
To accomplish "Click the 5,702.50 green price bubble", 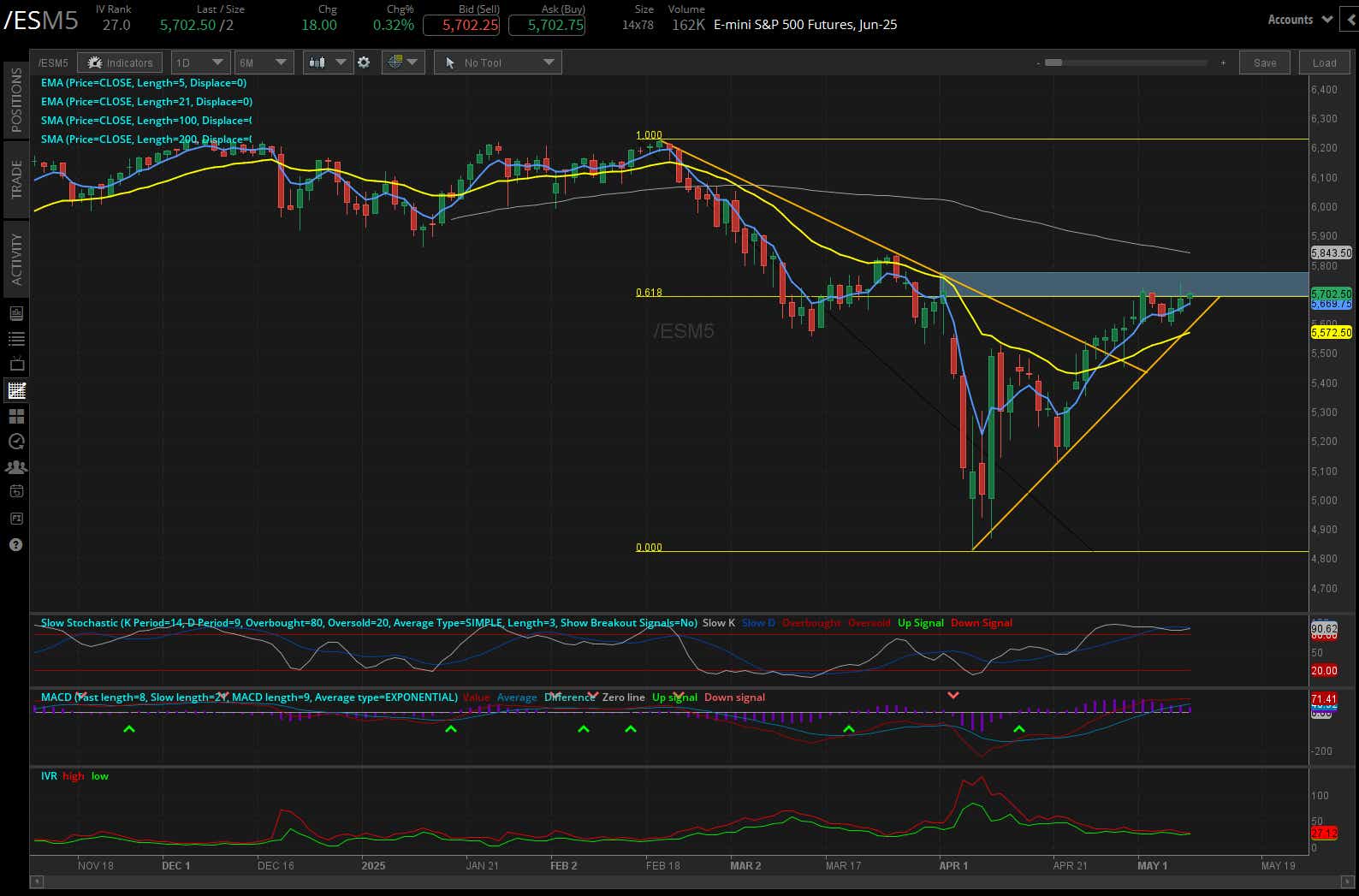I will click(x=1331, y=294).
